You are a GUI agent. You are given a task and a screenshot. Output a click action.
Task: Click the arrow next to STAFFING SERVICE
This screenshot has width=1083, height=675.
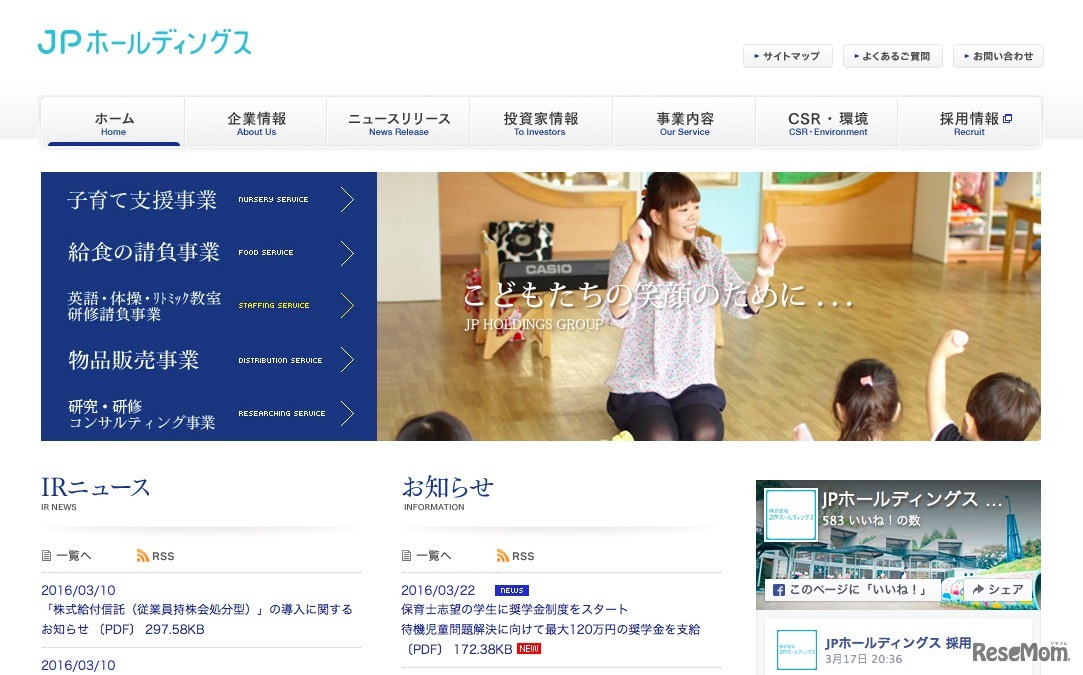click(347, 305)
